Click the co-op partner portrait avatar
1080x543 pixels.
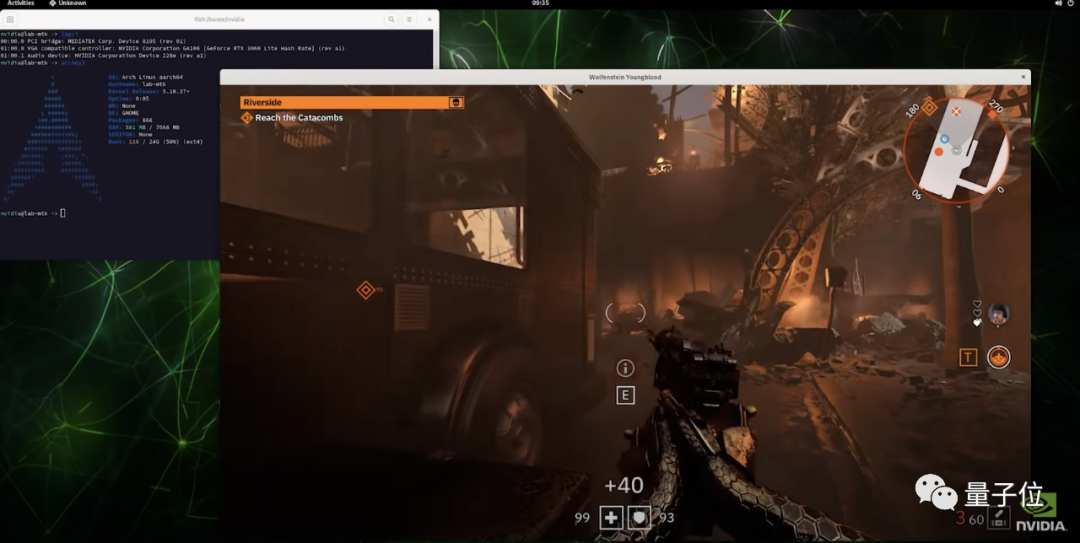(x=998, y=314)
